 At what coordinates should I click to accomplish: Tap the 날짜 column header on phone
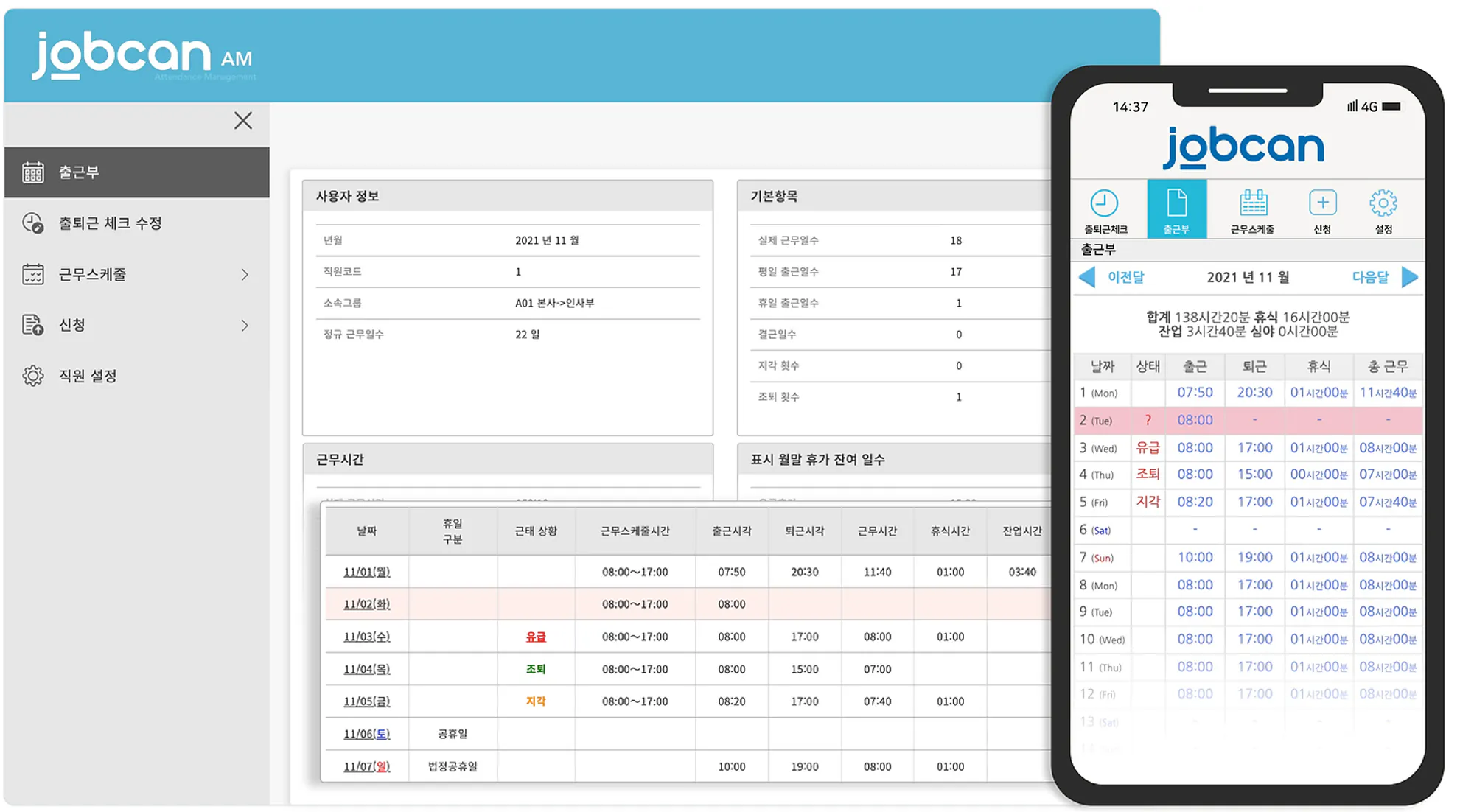1103,366
